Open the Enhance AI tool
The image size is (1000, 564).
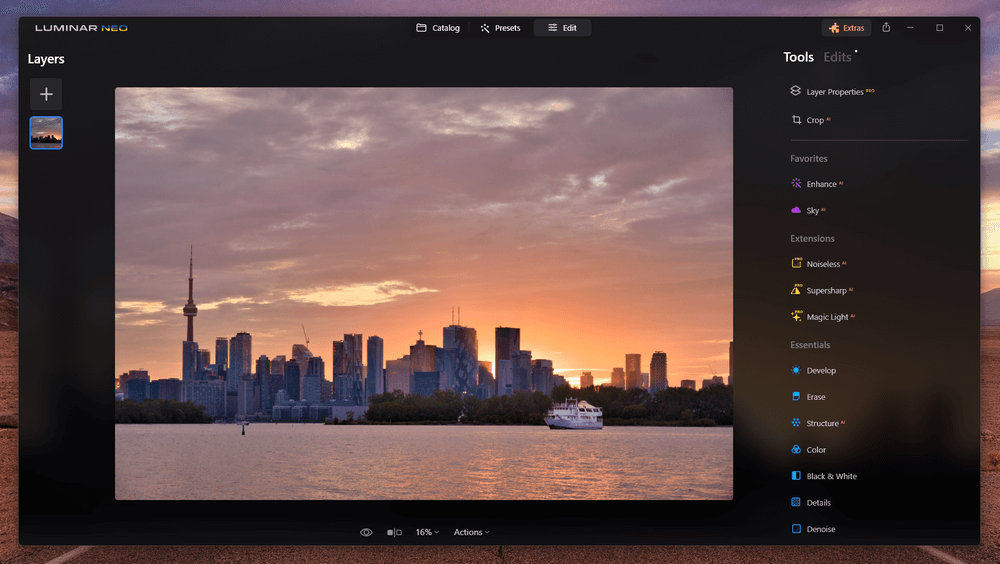(821, 184)
